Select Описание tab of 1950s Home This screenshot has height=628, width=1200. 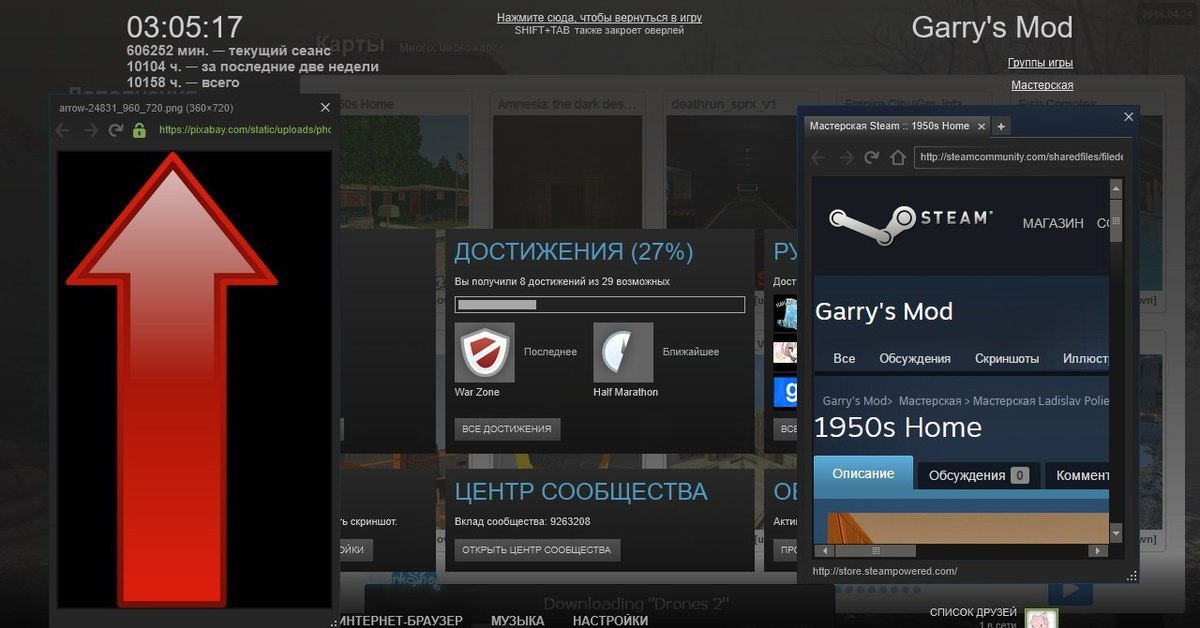[863, 474]
